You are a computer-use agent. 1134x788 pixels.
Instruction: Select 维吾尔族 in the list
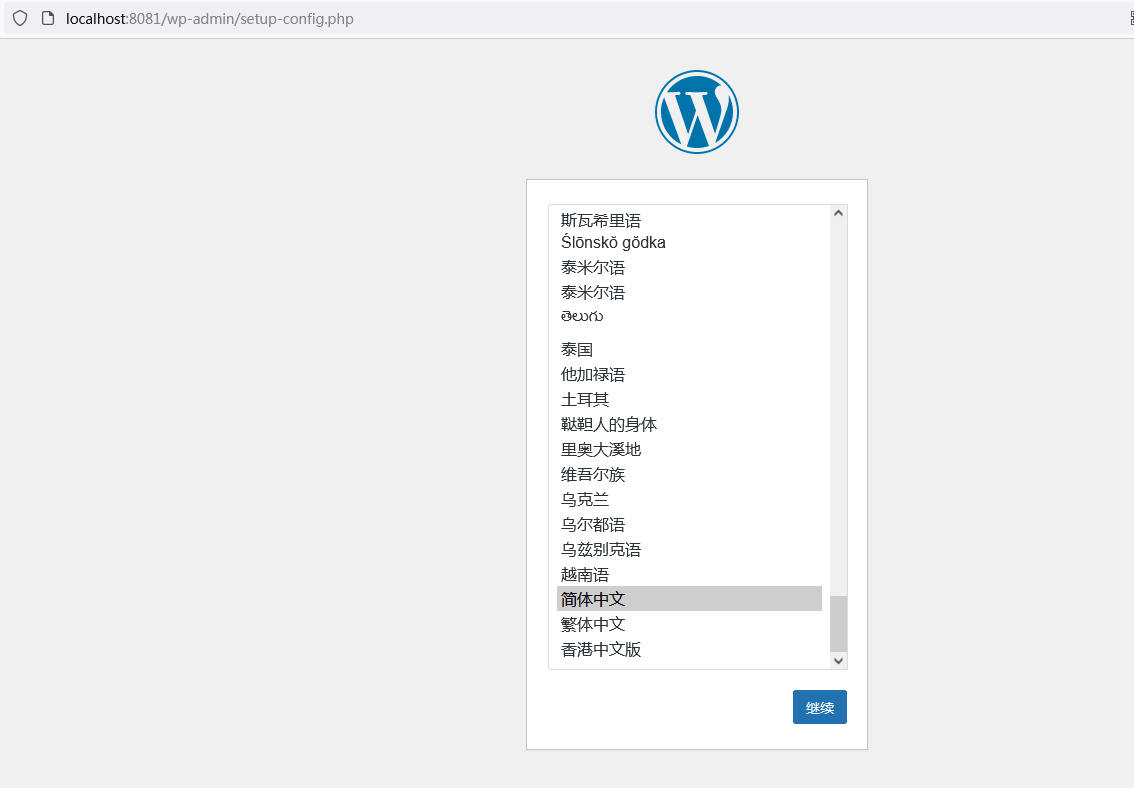tap(592, 473)
